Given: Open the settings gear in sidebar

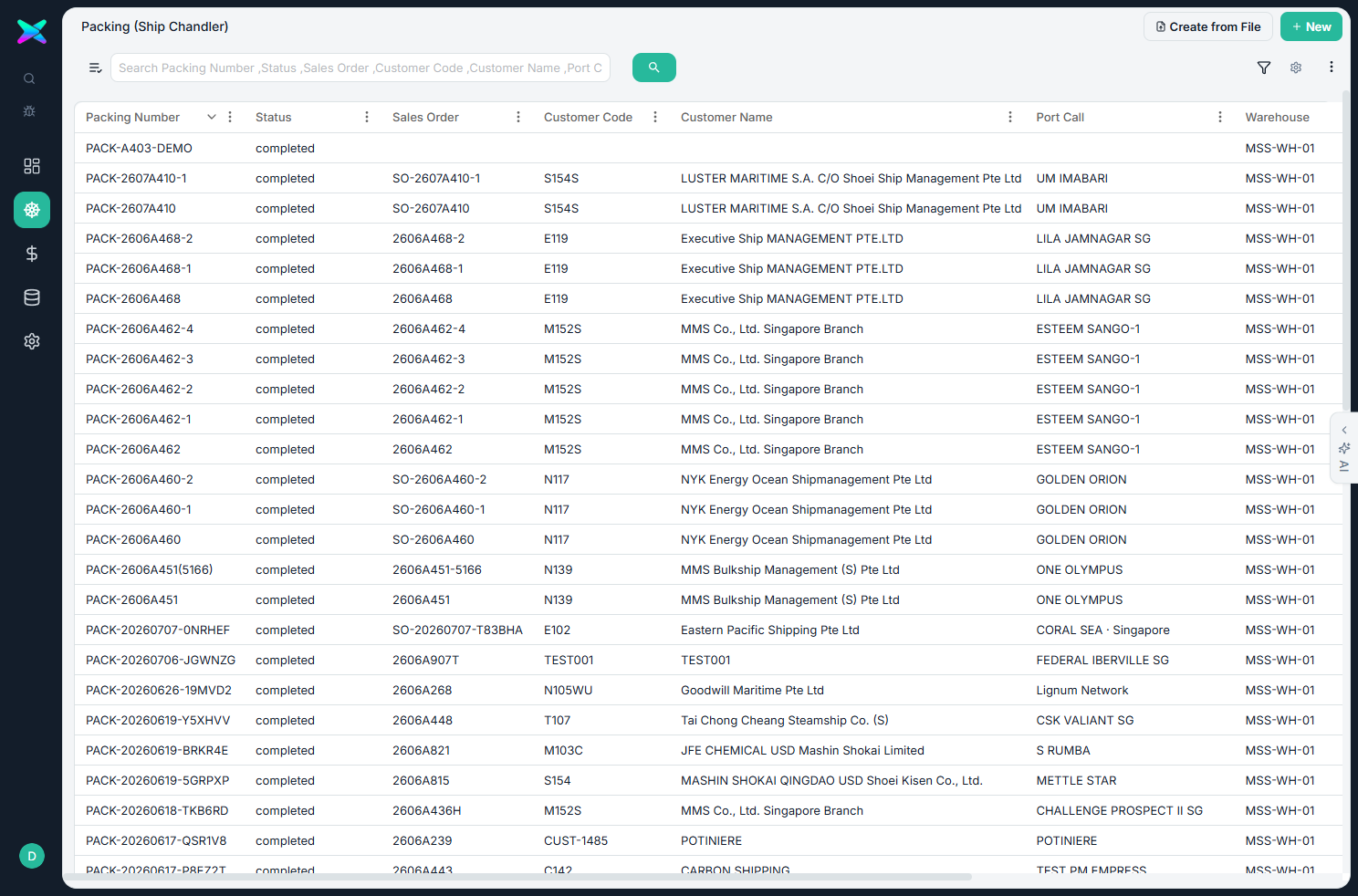Looking at the screenshot, I should click(x=32, y=341).
